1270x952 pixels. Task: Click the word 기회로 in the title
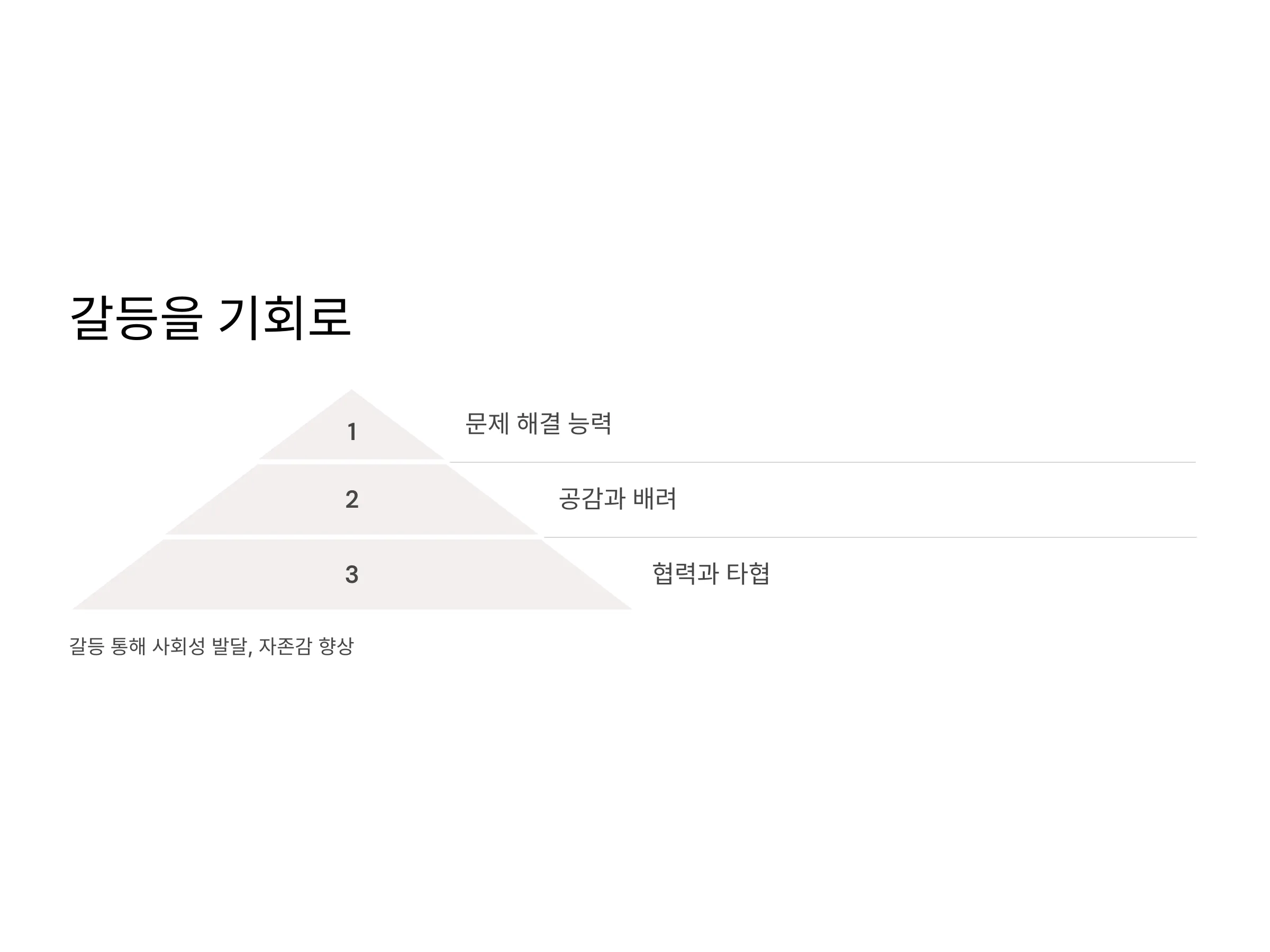284,318
